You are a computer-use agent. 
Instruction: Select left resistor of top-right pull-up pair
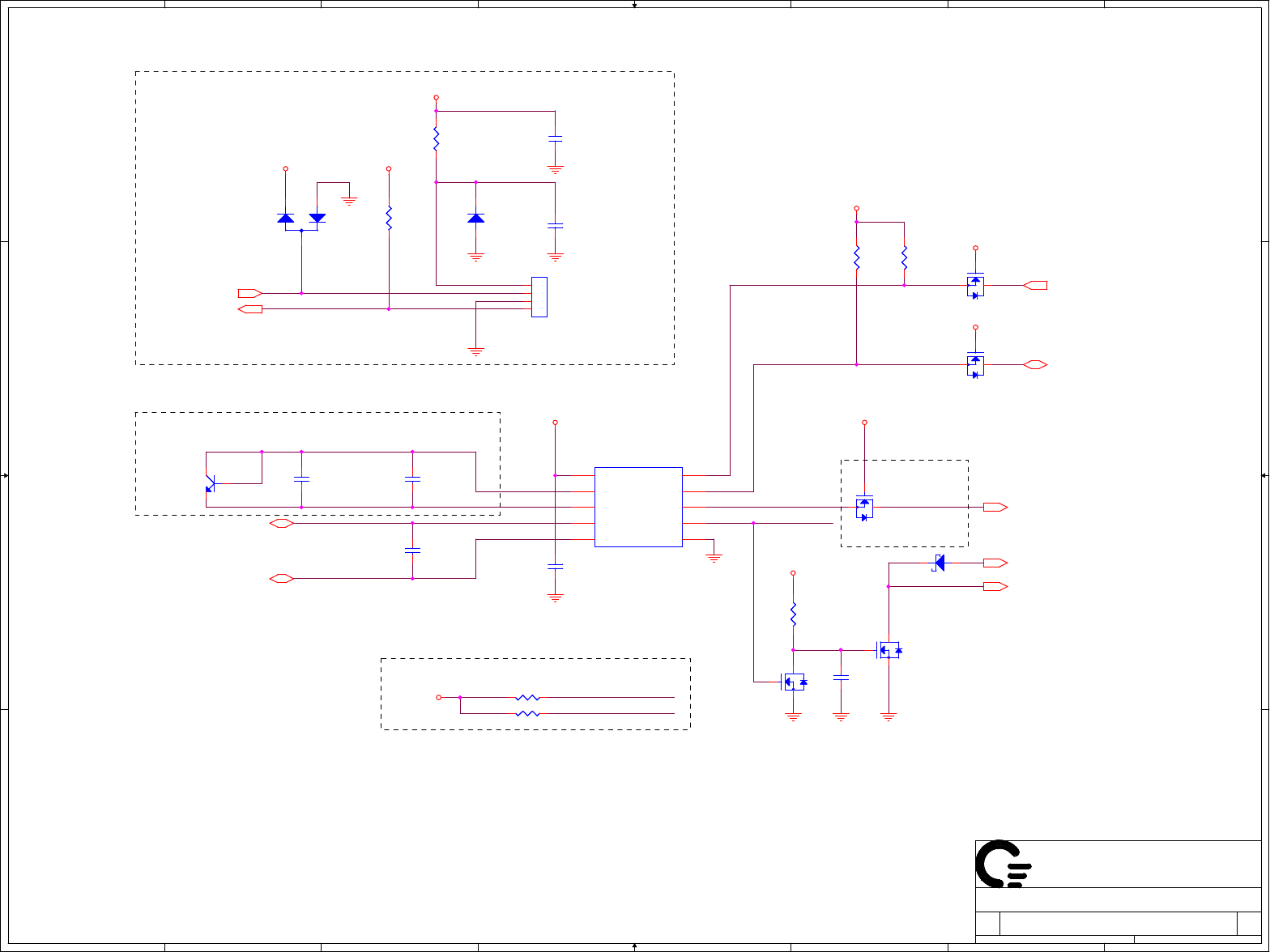pyautogui.click(x=857, y=257)
